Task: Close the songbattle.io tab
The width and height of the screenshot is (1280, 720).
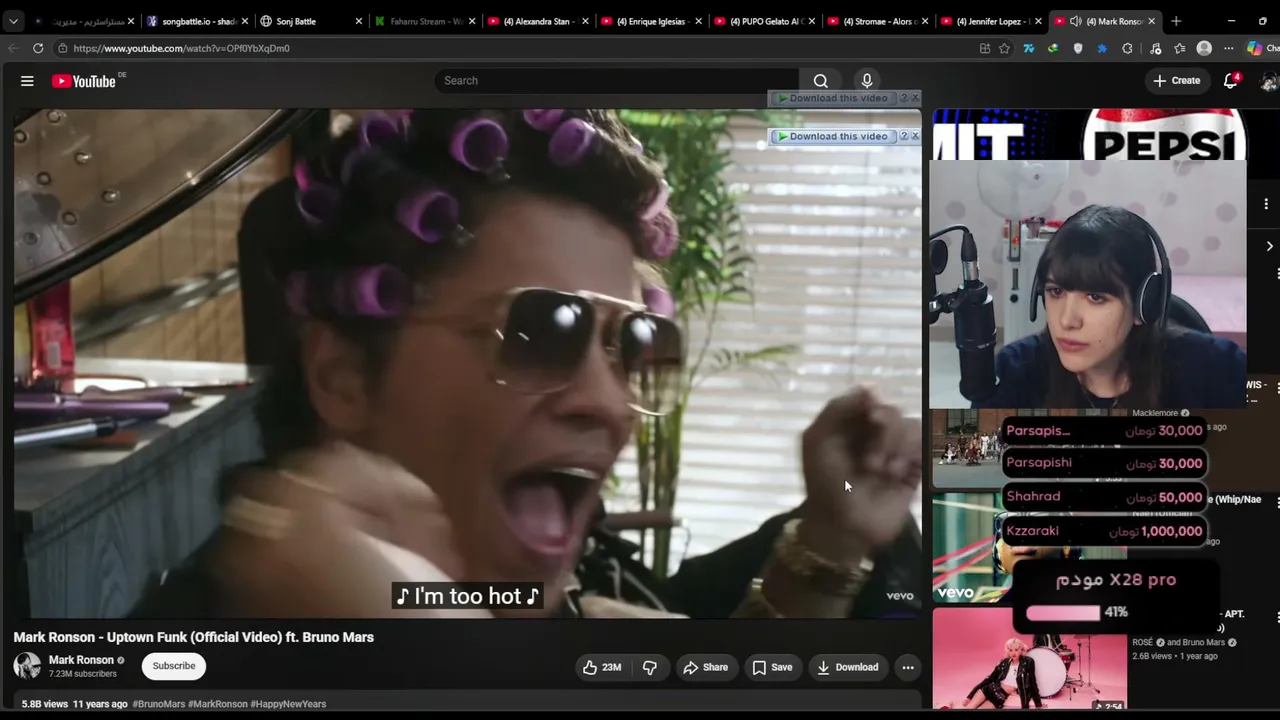Action: click(x=245, y=21)
